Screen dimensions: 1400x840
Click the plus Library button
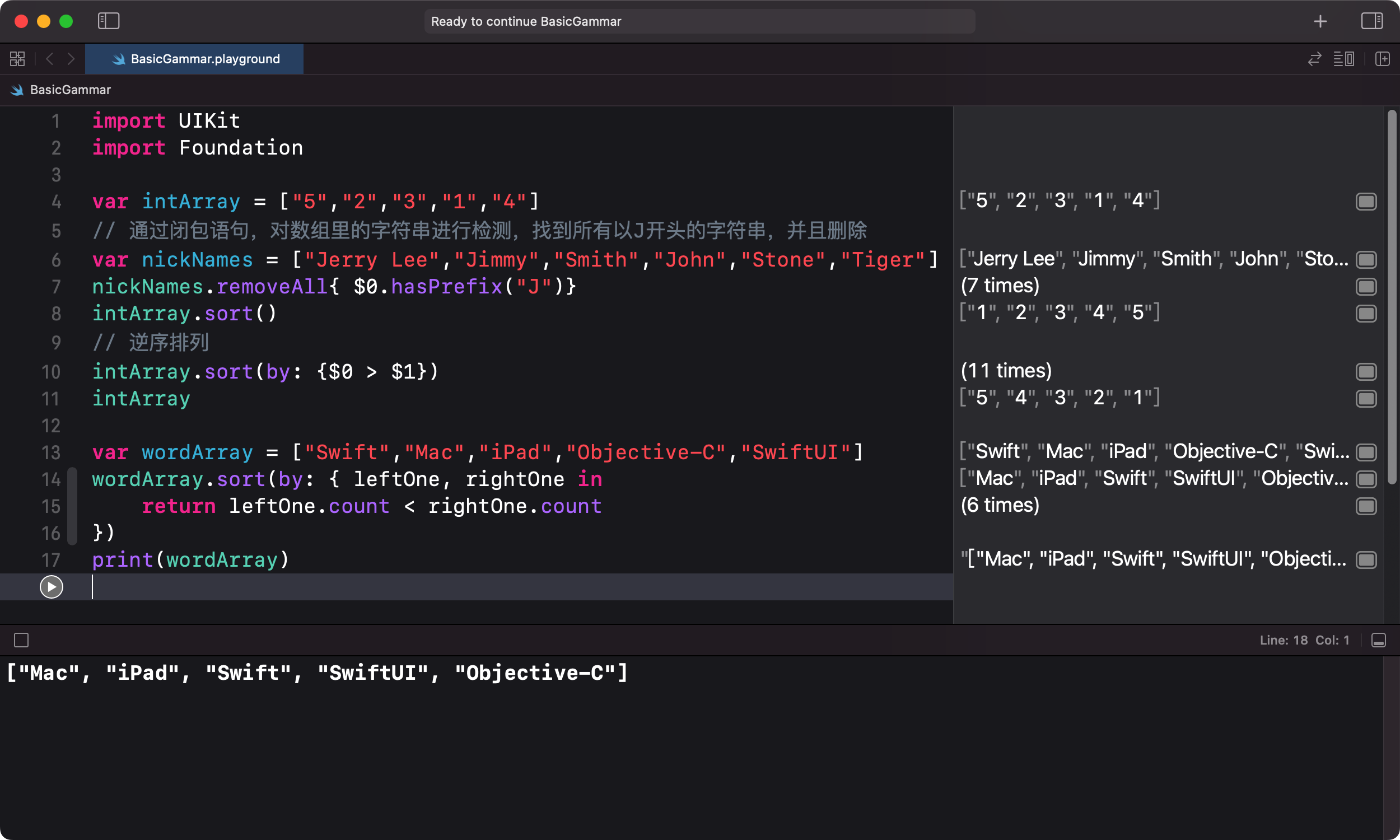click(x=1320, y=21)
